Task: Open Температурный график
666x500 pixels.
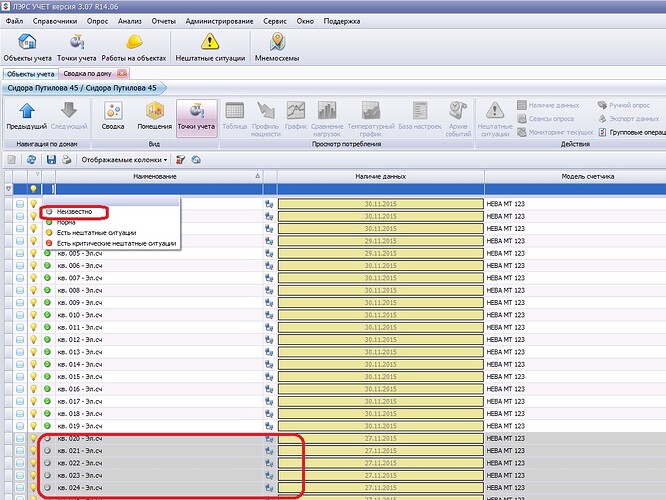Action: [371, 119]
